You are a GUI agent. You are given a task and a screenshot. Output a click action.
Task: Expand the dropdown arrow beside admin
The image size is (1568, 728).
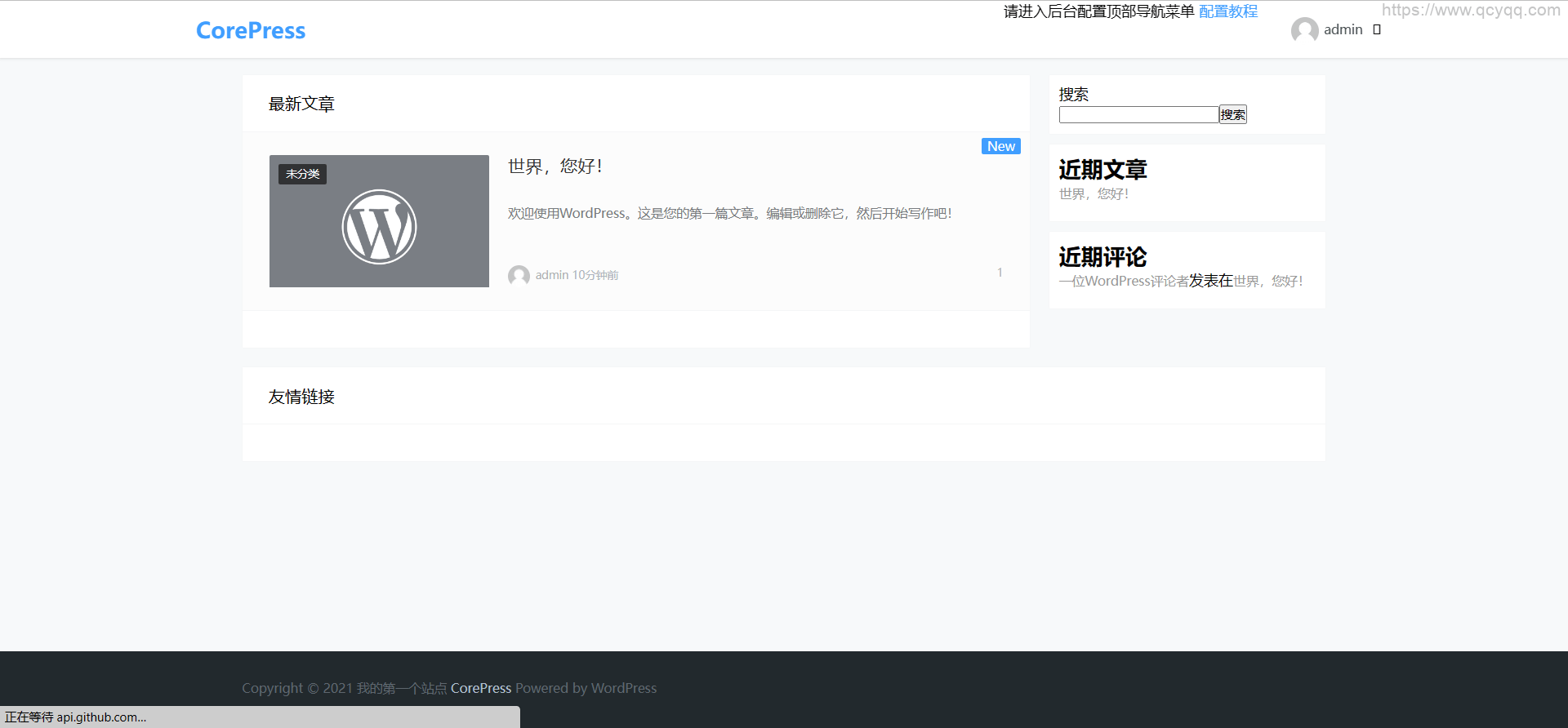point(1377,30)
